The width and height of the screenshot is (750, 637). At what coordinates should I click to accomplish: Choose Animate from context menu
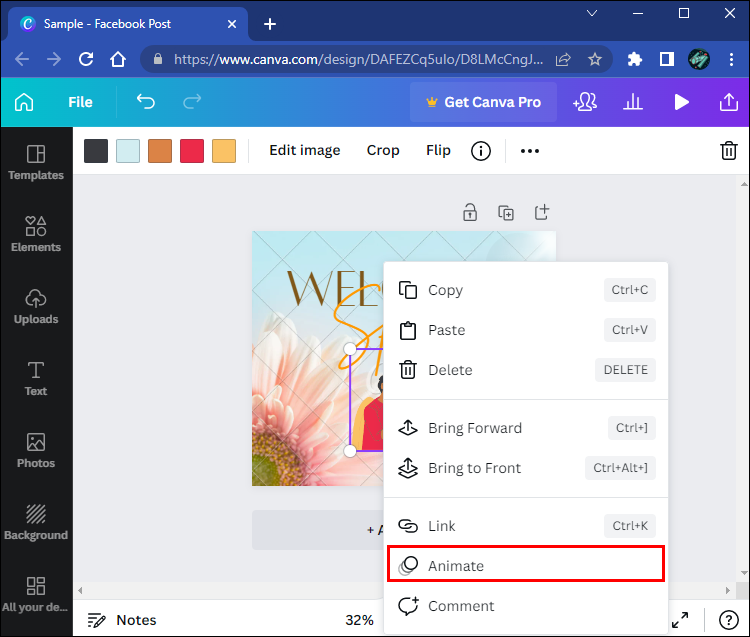click(x=526, y=565)
